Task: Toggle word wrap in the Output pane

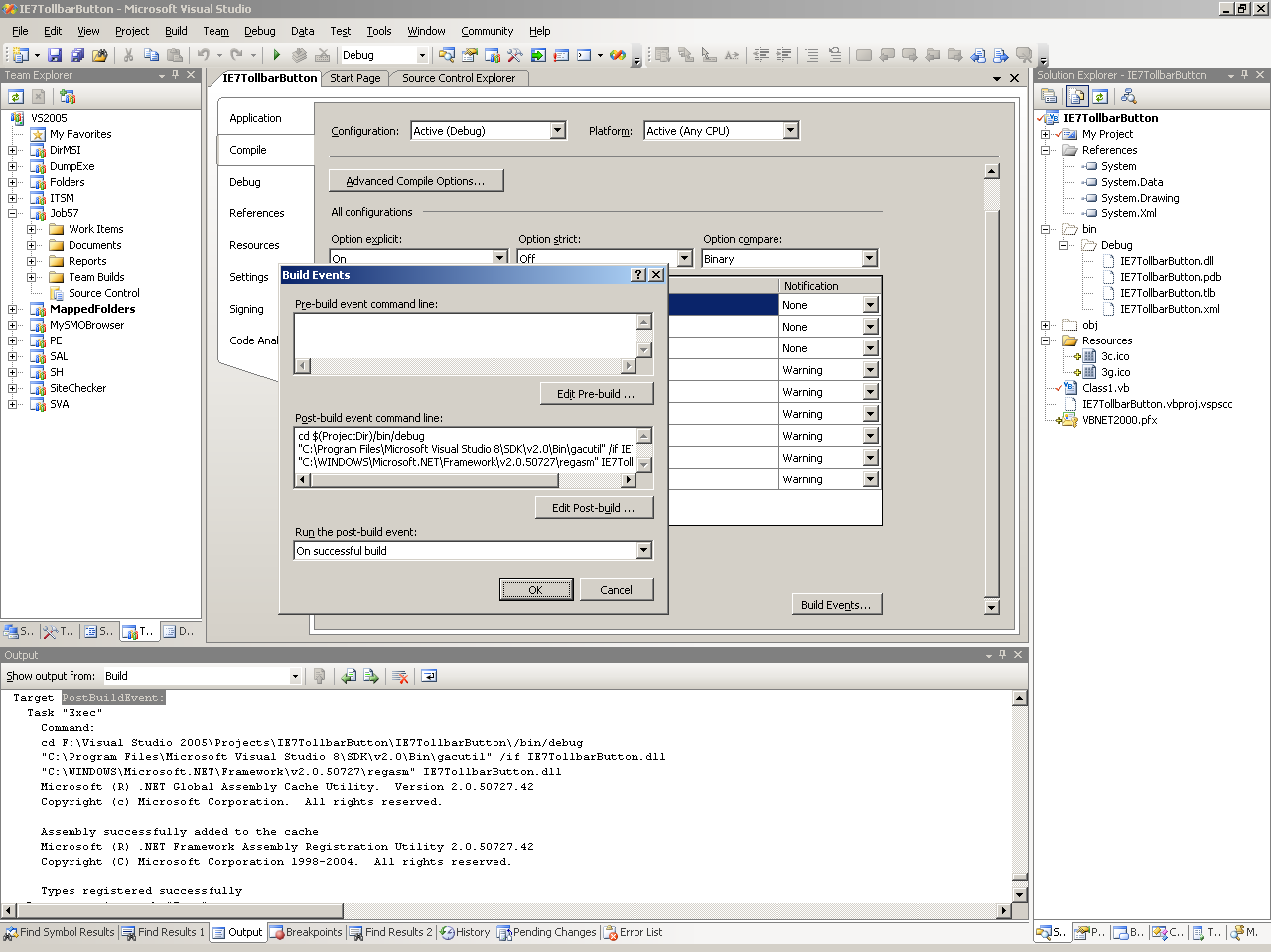Action: [x=429, y=676]
